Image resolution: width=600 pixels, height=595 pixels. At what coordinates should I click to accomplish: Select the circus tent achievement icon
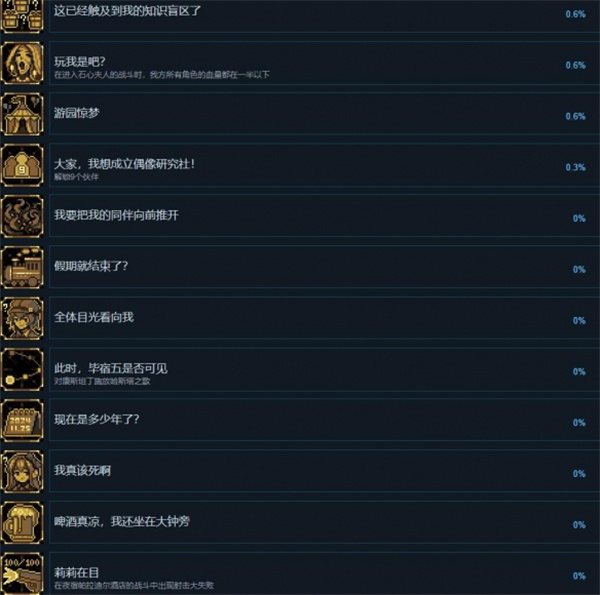(22, 114)
